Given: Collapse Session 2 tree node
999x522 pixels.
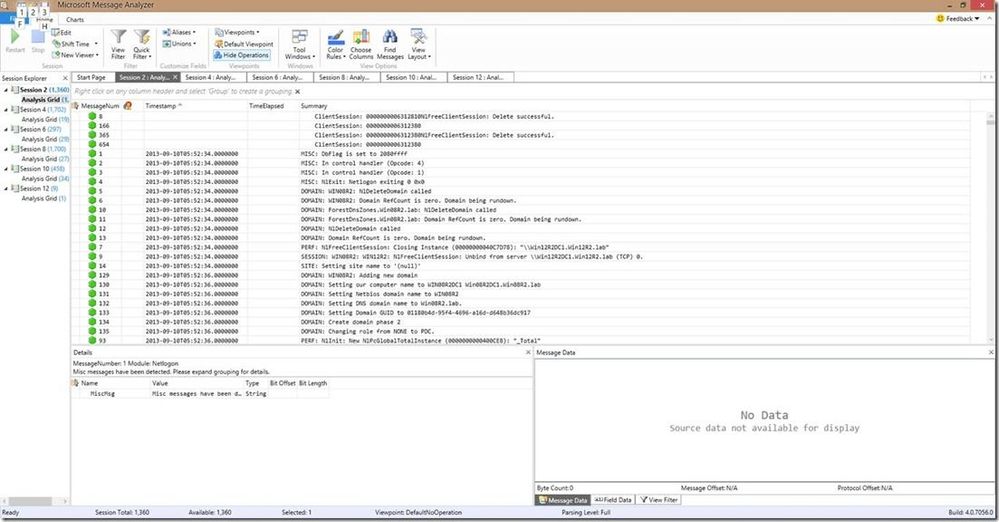Looking at the screenshot, I should click(6, 90).
